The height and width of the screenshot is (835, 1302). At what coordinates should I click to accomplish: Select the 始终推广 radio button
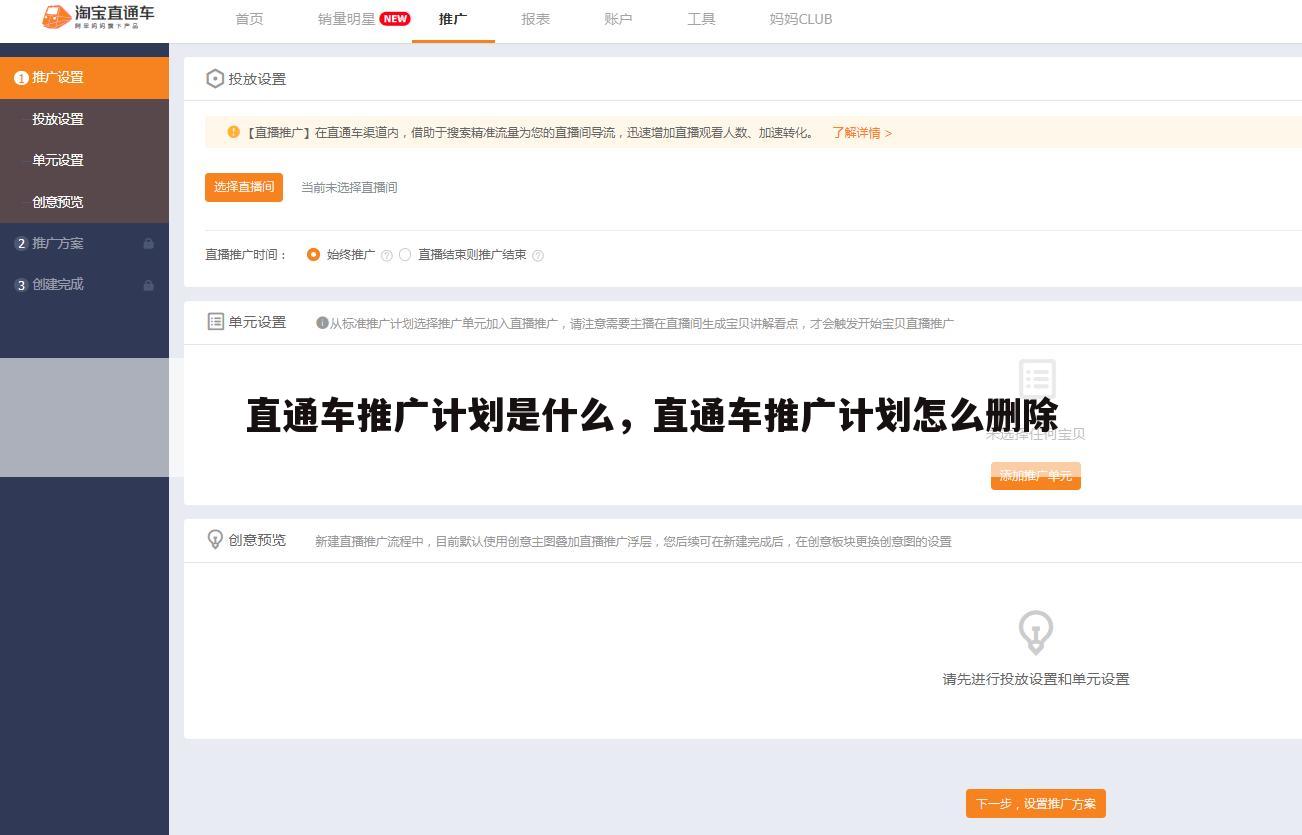coord(313,255)
